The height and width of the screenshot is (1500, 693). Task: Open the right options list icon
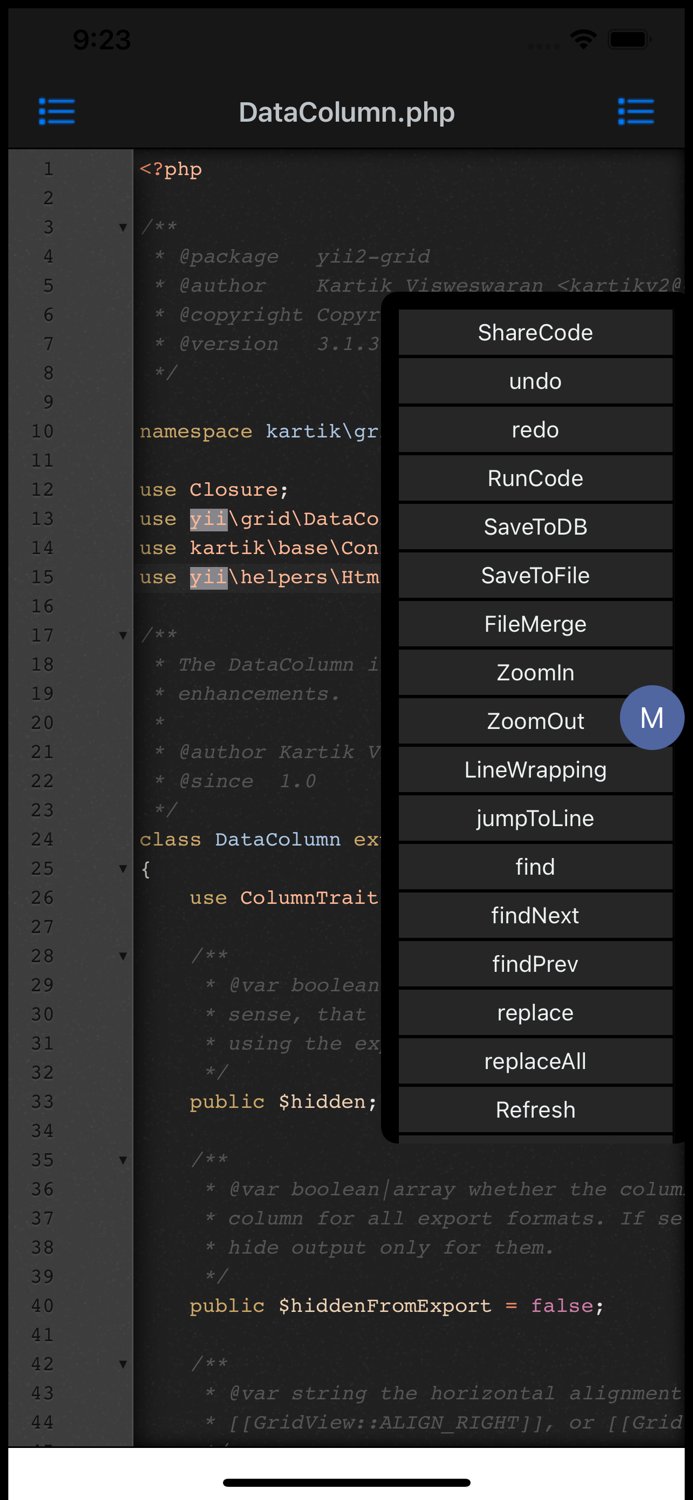coord(636,112)
